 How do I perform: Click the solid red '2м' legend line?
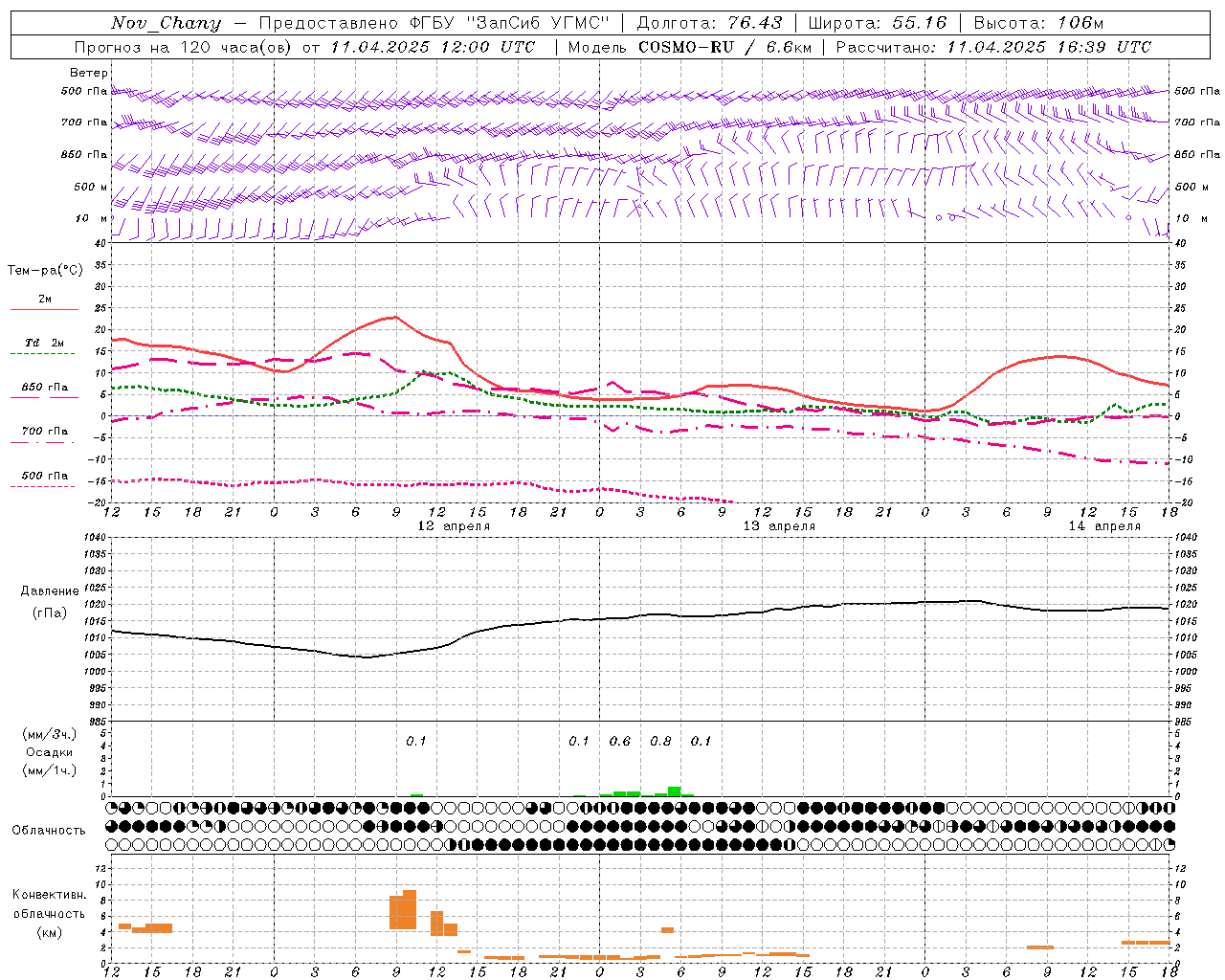coord(44,310)
